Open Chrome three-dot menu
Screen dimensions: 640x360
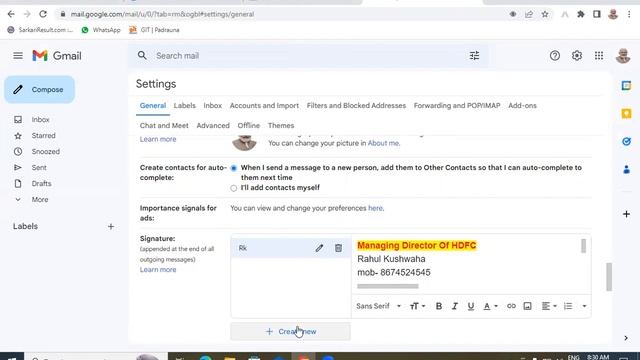(x=629, y=14)
